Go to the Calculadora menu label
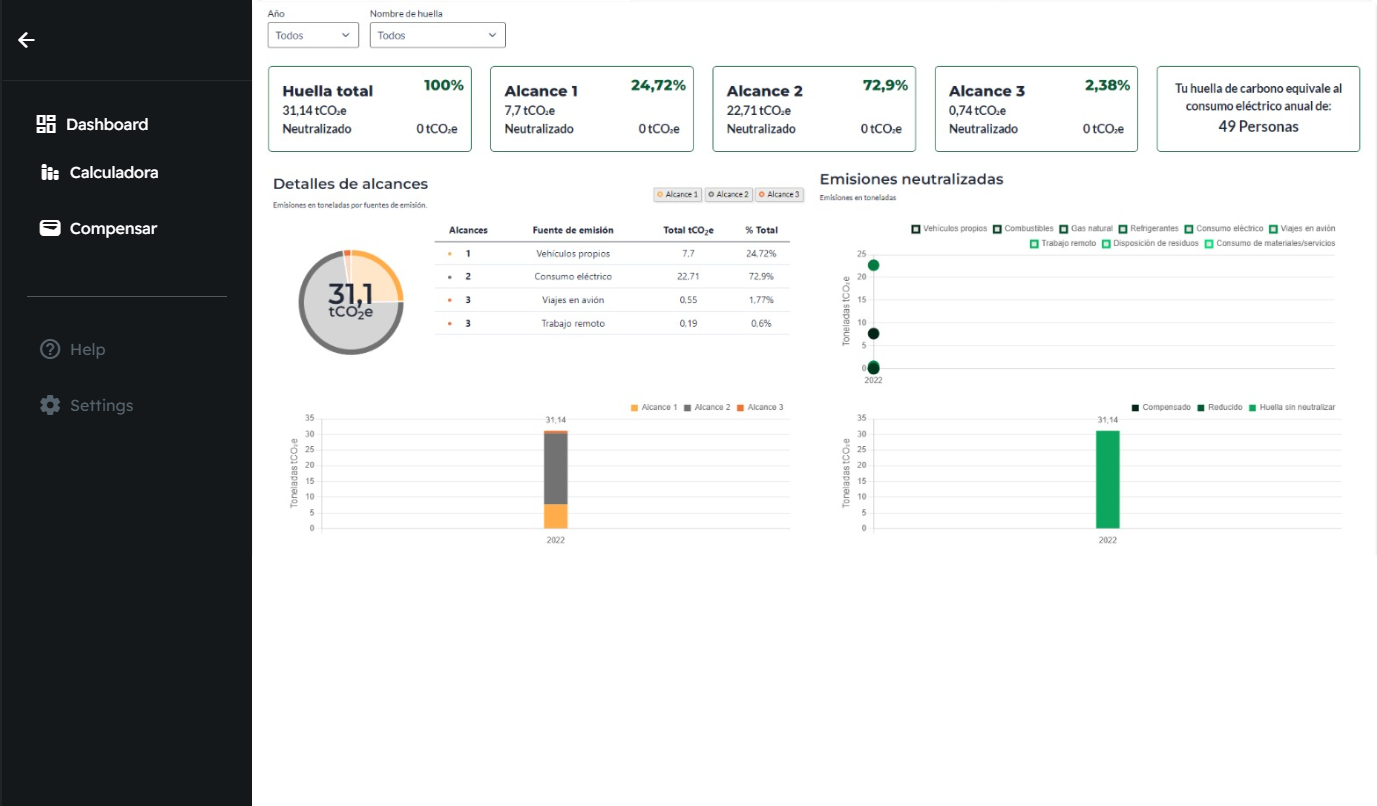The width and height of the screenshot is (1377, 806). coord(114,172)
